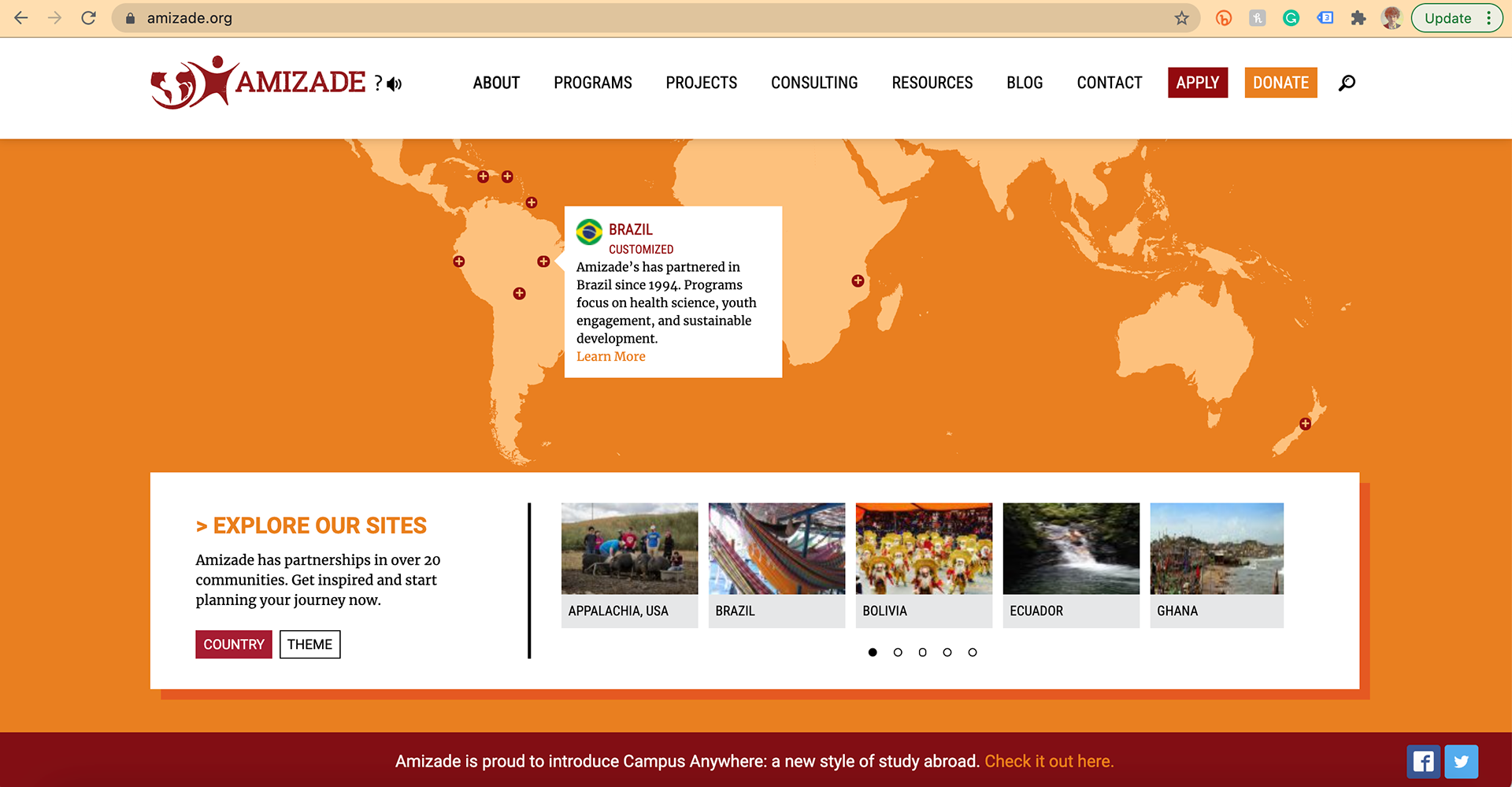Click the red APPLY button
1512x787 pixels.
coord(1198,83)
